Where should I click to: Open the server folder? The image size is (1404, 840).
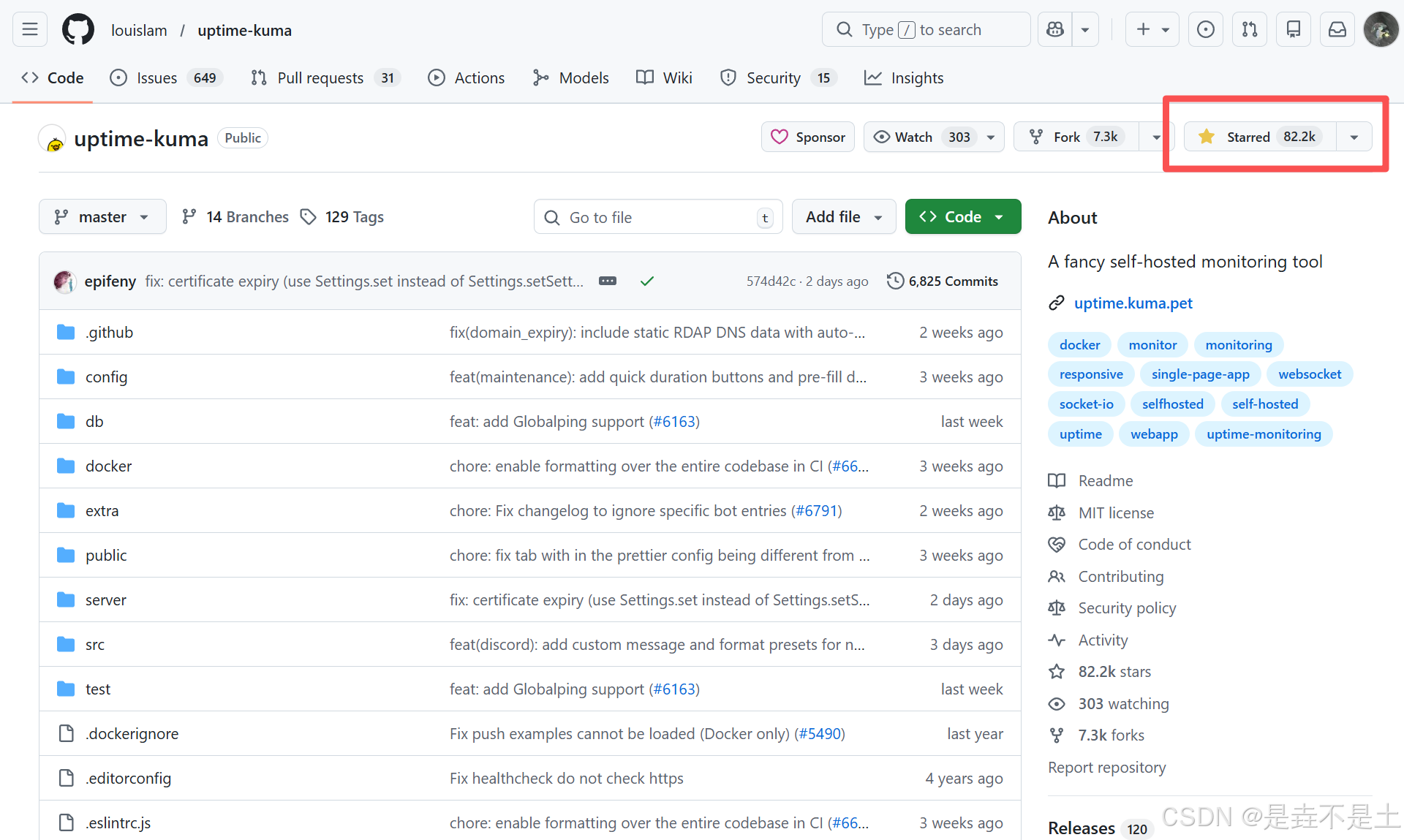point(105,600)
